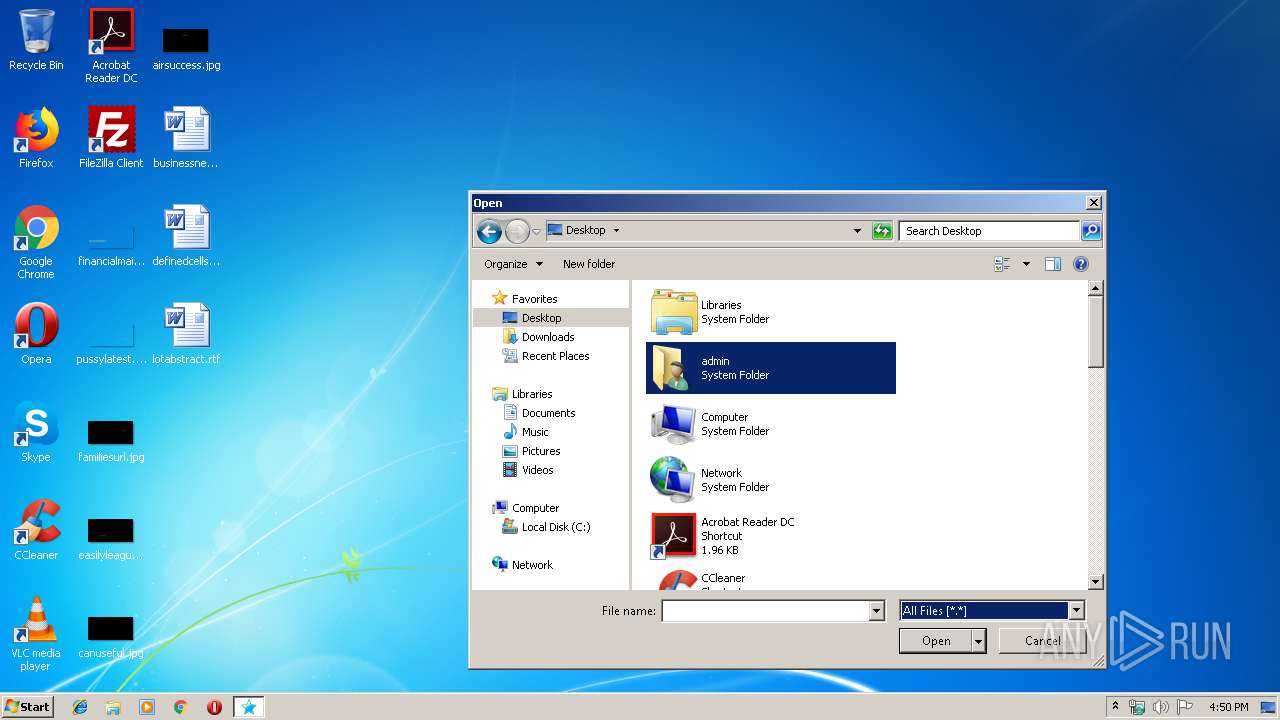Expand the File name dropdown list

point(877,611)
